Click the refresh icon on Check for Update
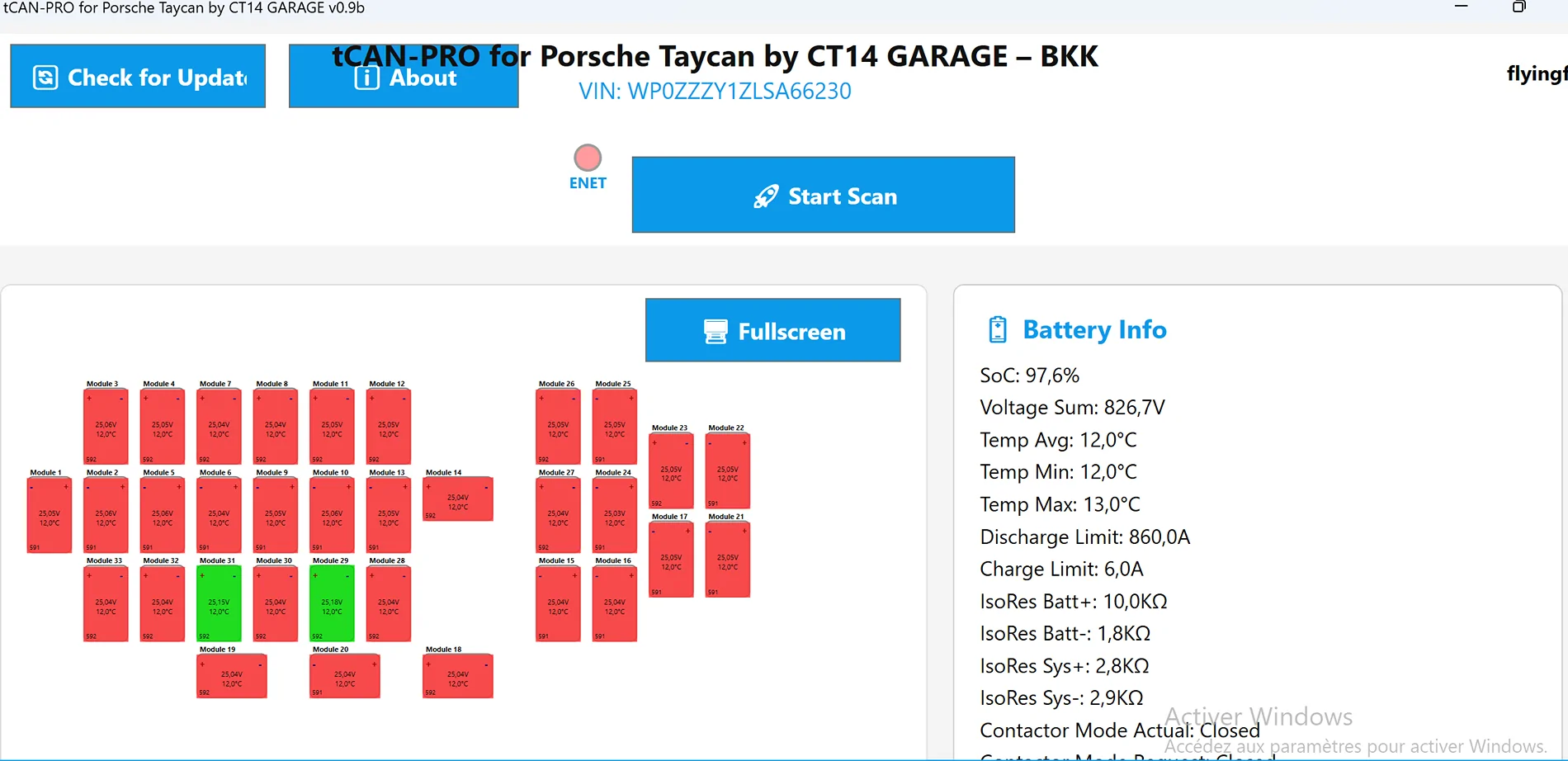Image resolution: width=1568 pixels, height=761 pixels. (45, 78)
